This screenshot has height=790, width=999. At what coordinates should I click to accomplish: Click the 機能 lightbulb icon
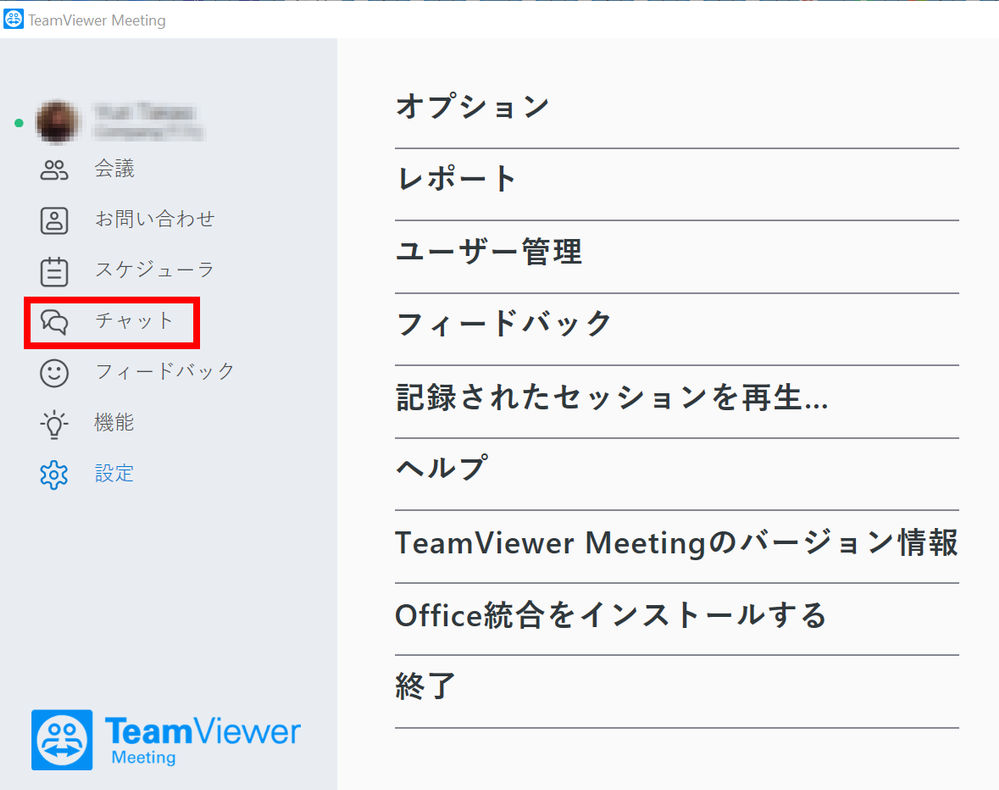[54, 424]
